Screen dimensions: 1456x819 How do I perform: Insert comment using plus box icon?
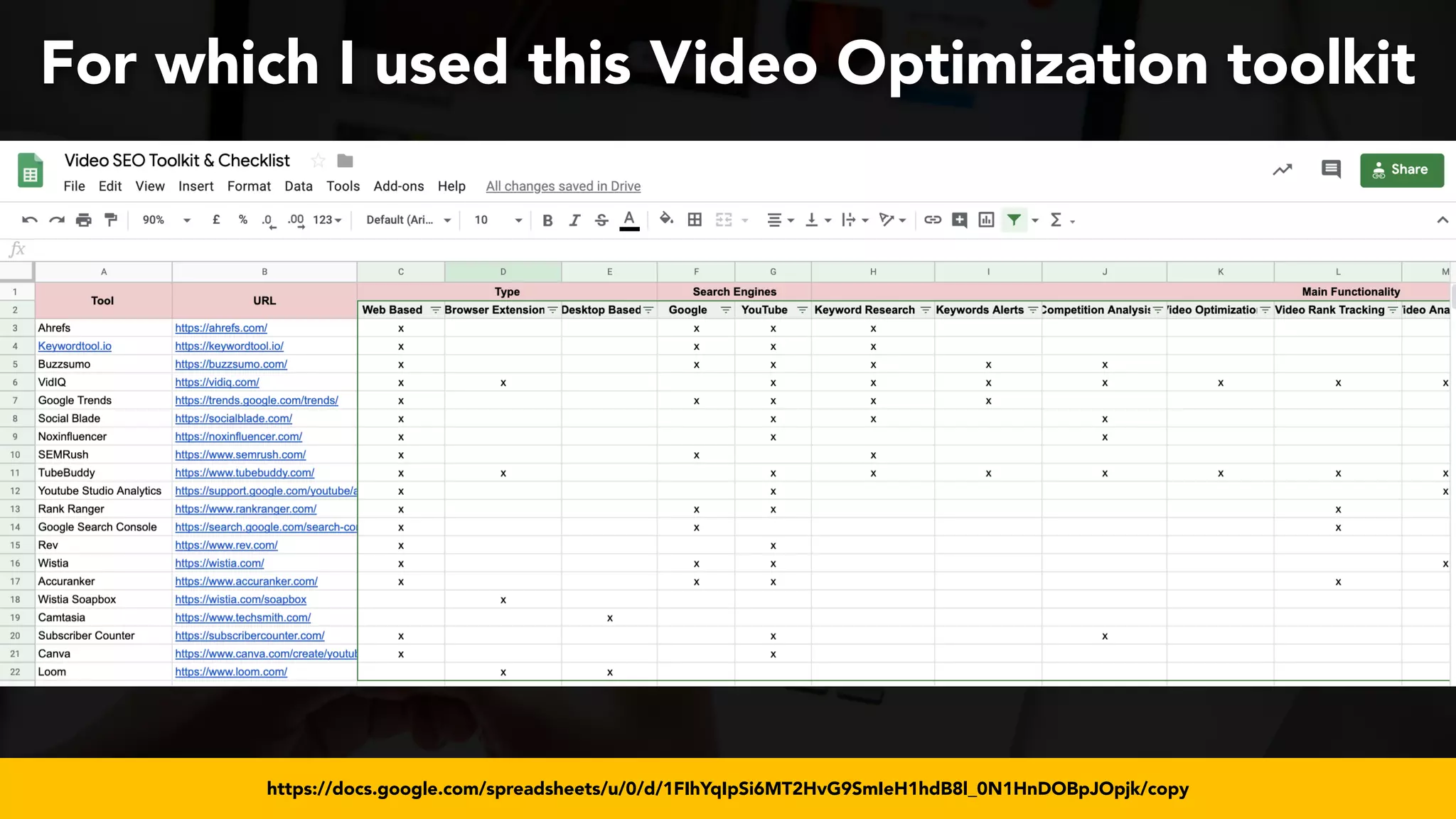tap(960, 220)
